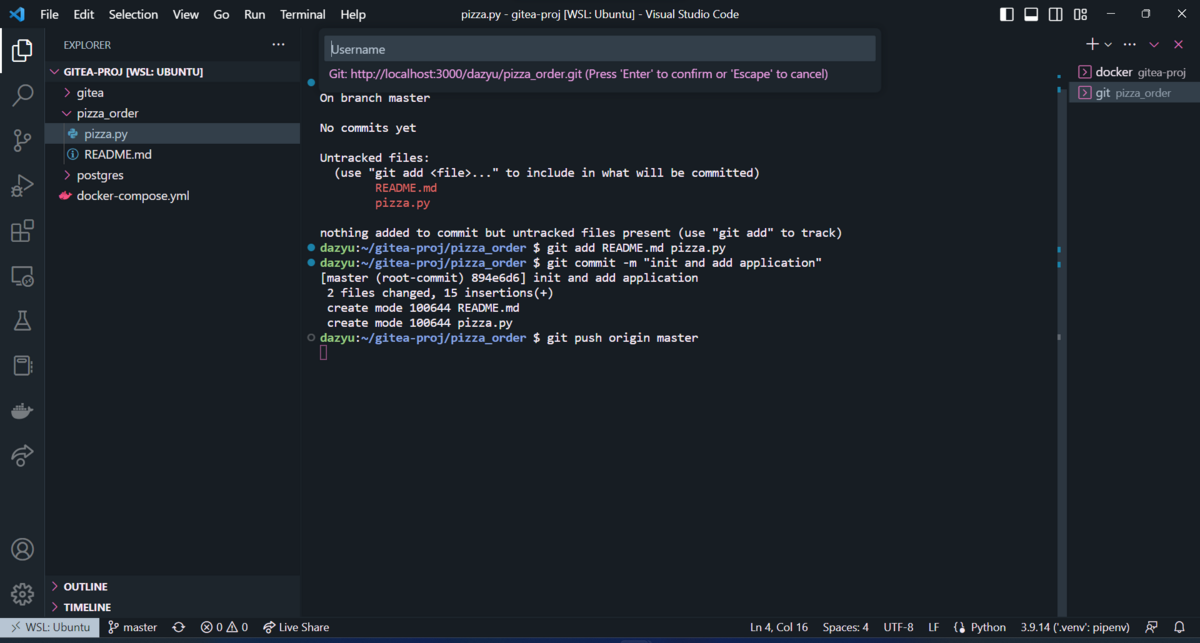Image resolution: width=1200 pixels, height=643 pixels.
Task: Select the docker gitea-proj terminal
Action: (1132, 72)
